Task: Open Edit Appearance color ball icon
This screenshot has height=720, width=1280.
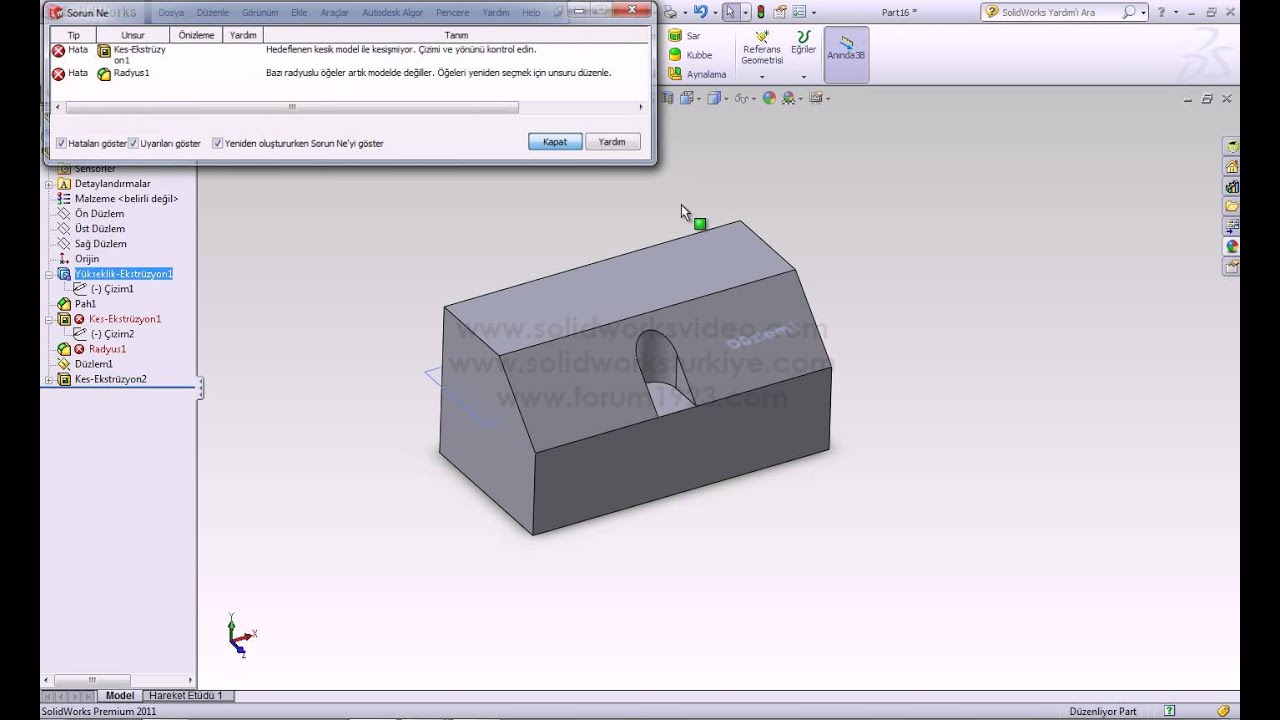Action: (x=769, y=98)
